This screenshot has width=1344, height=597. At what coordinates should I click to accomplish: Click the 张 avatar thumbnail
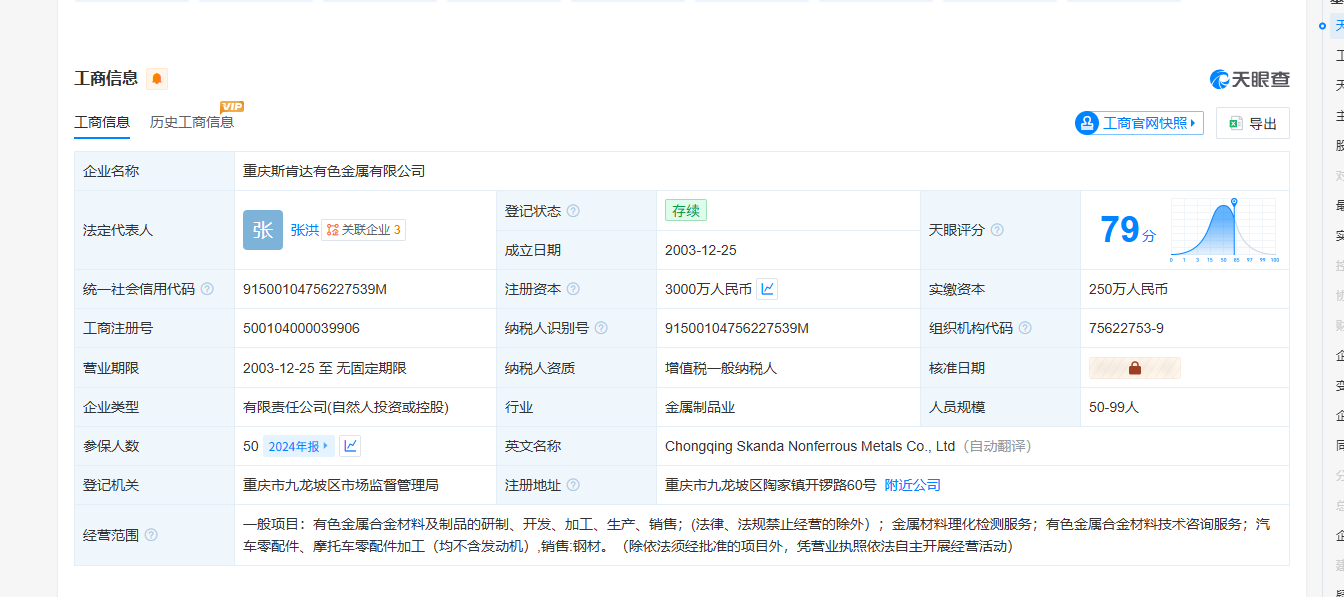tap(263, 230)
